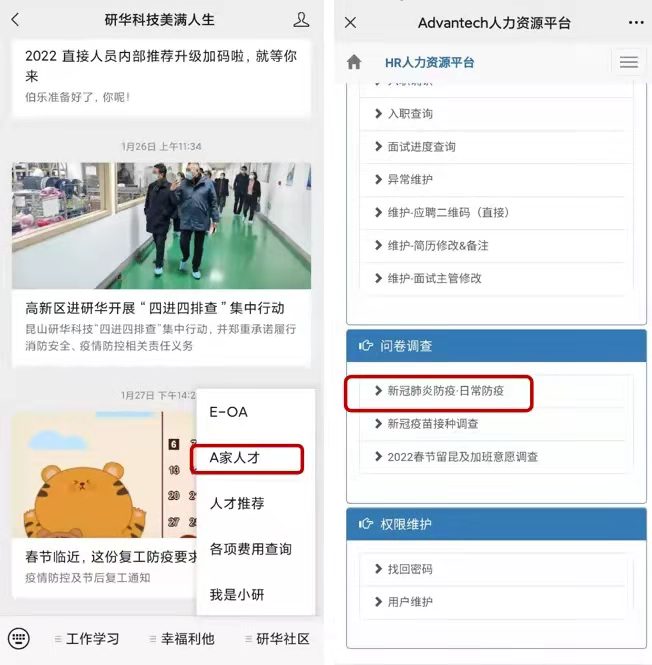Open the hamburger menu icon on the HR platform
Viewport: 652px width, 665px height.
tap(629, 62)
